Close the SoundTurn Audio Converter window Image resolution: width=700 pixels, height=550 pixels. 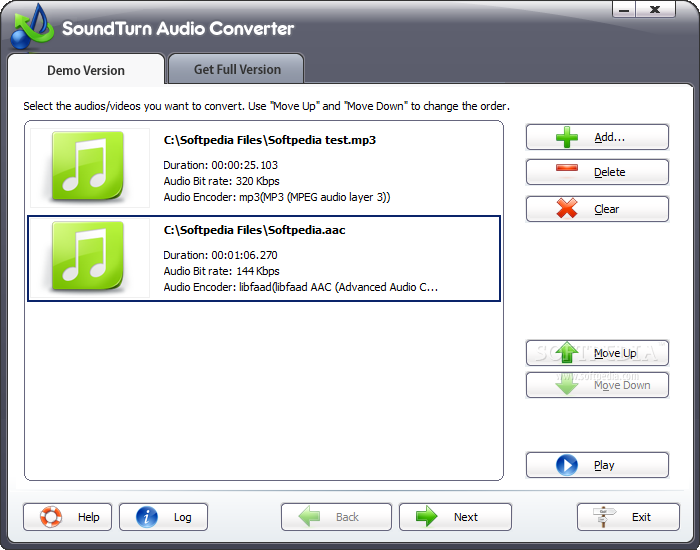point(655,9)
